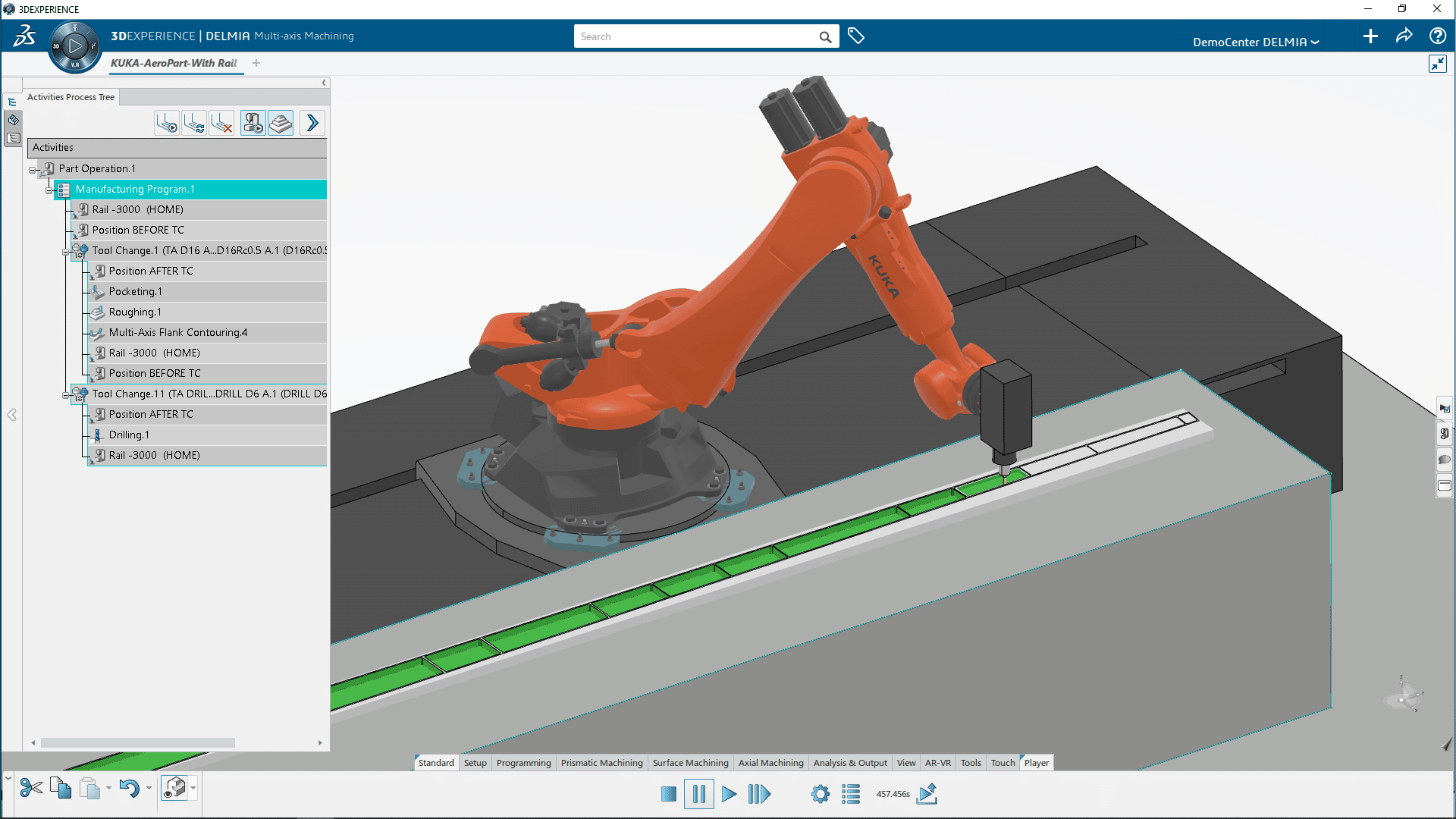This screenshot has height=819, width=1456.
Task: Open the simulation settings gear
Action: tap(820, 794)
